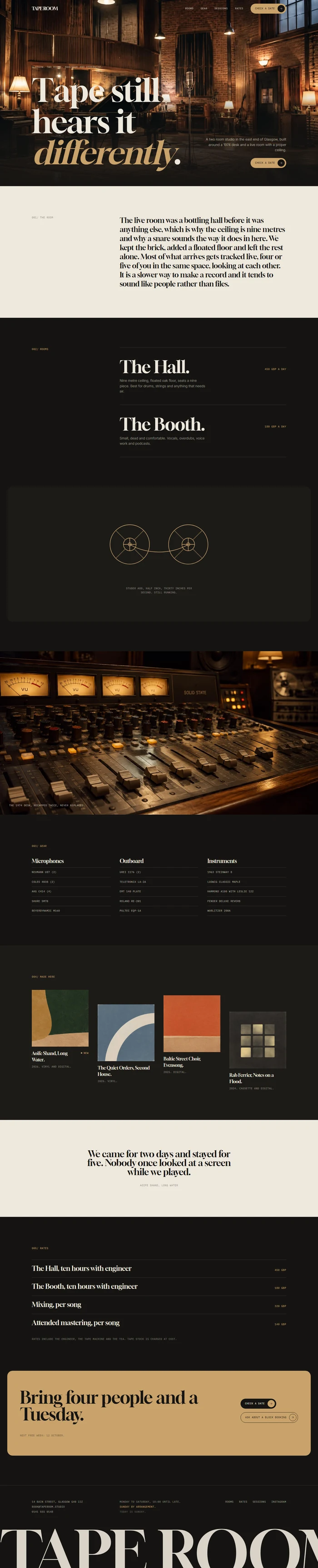Select the Attended mastering, per song rate
Viewport: 318px width, 1568px height.
tap(159, 1323)
